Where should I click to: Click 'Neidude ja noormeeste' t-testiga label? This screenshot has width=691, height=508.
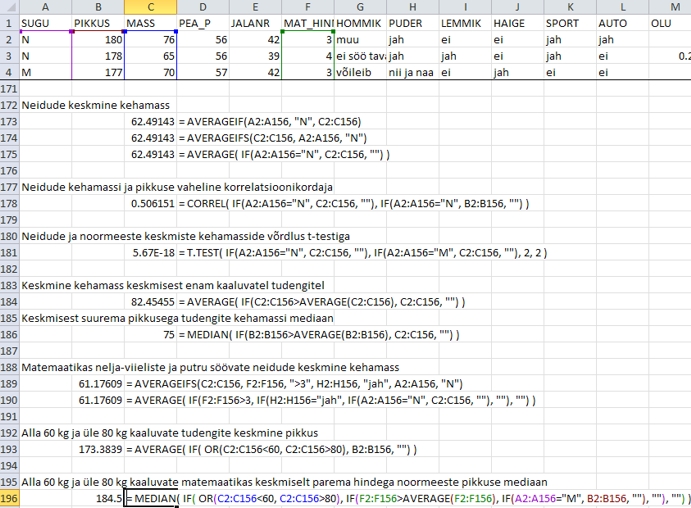click(186, 236)
